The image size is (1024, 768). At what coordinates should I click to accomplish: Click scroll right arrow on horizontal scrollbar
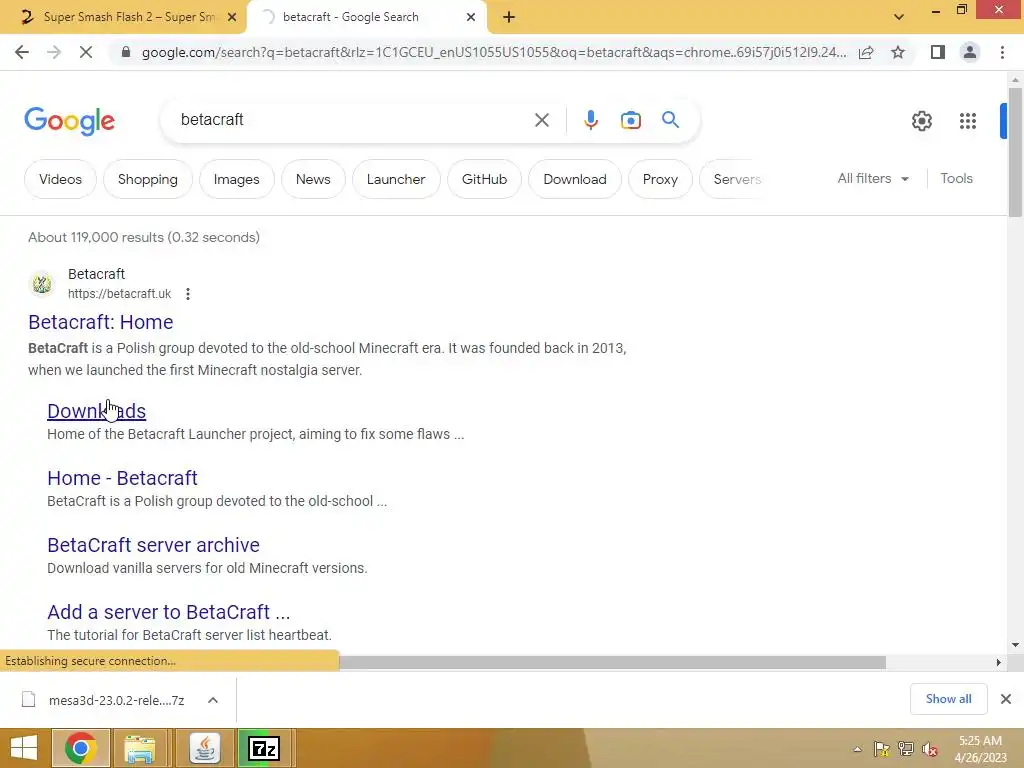click(x=999, y=662)
